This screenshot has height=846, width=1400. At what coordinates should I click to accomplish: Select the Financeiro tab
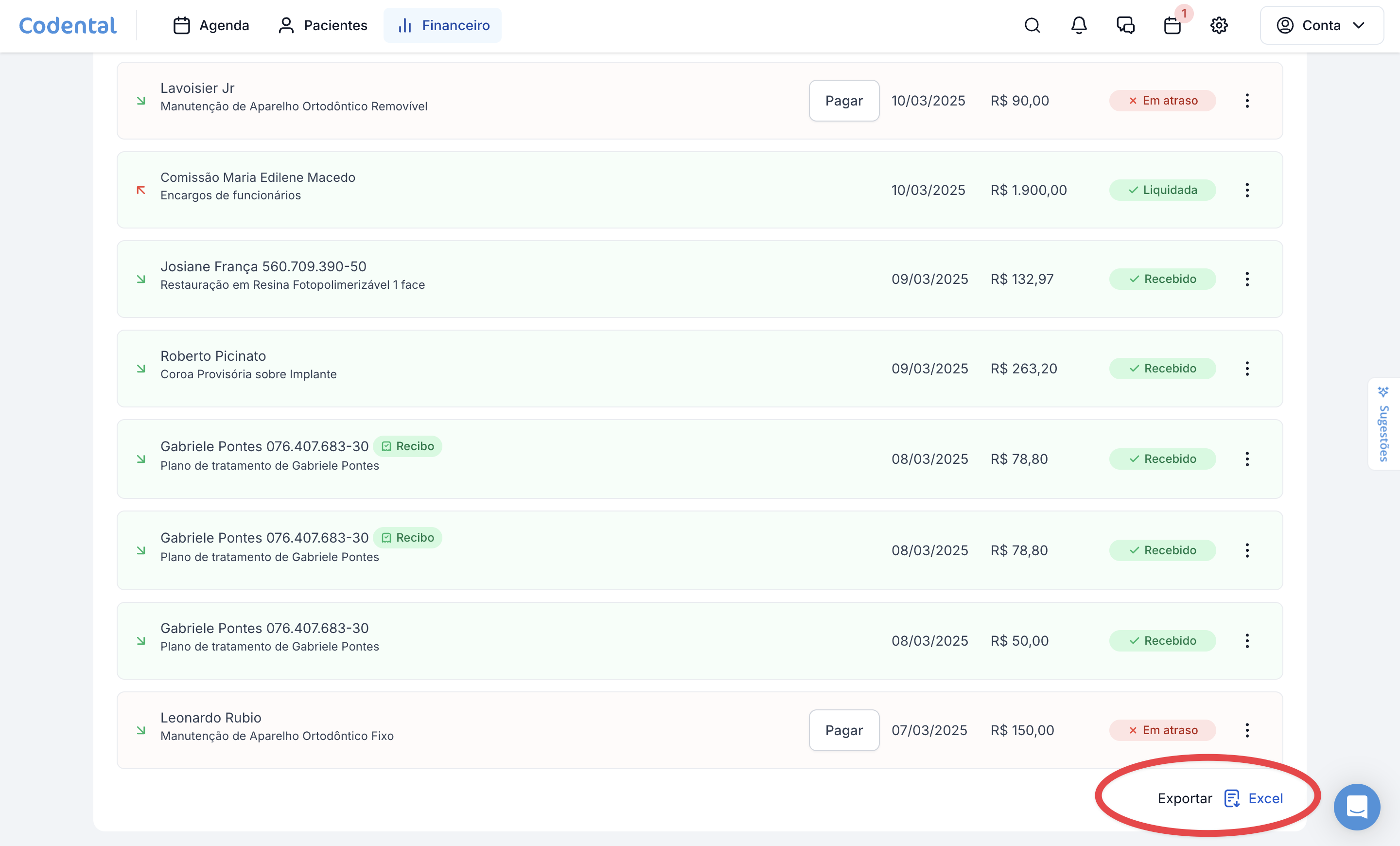(x=443, y=26)
